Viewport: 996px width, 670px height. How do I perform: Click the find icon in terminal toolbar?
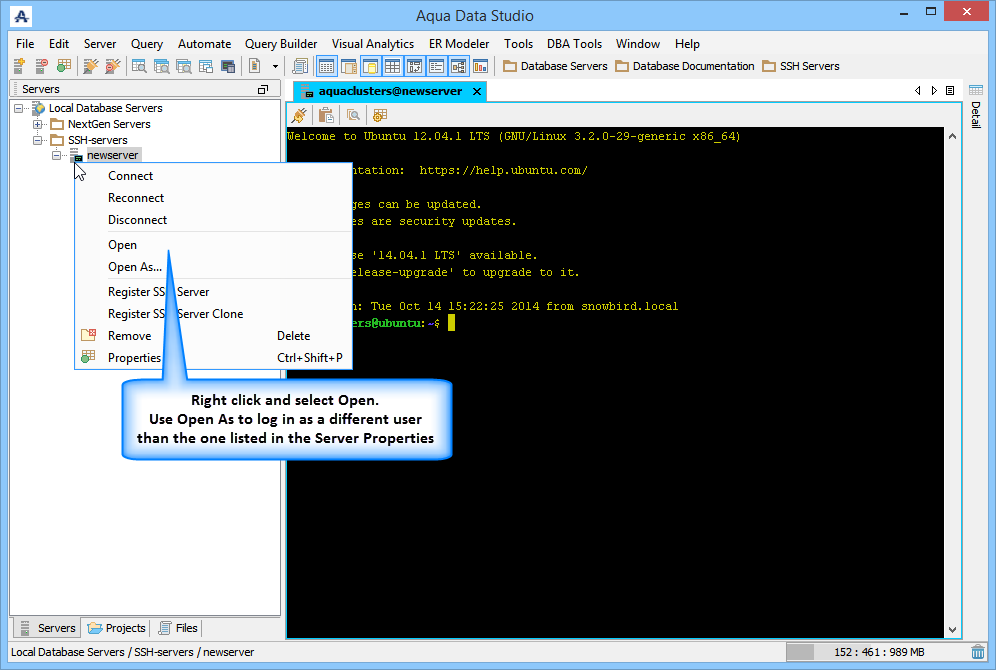click(353, 115)
